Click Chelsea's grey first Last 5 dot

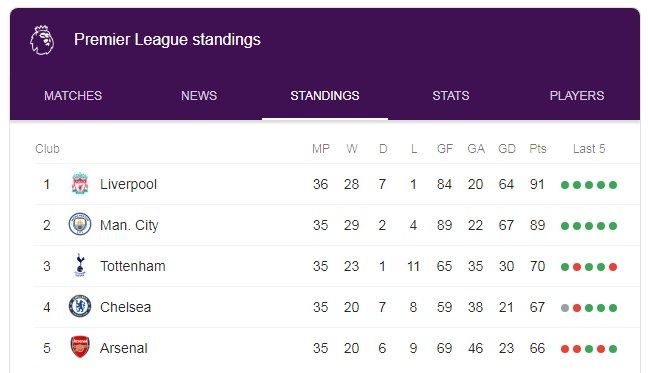pyautogui.click(x=565, y=308)
